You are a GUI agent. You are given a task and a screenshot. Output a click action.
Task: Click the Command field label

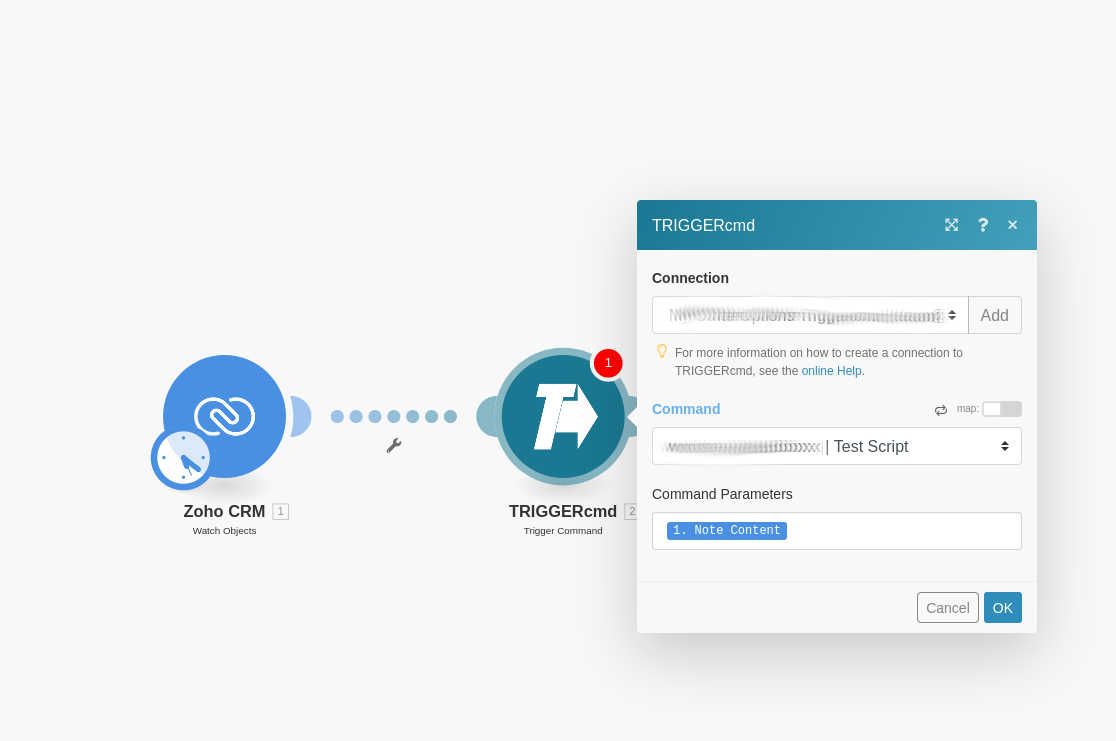(x=686, y=409)
